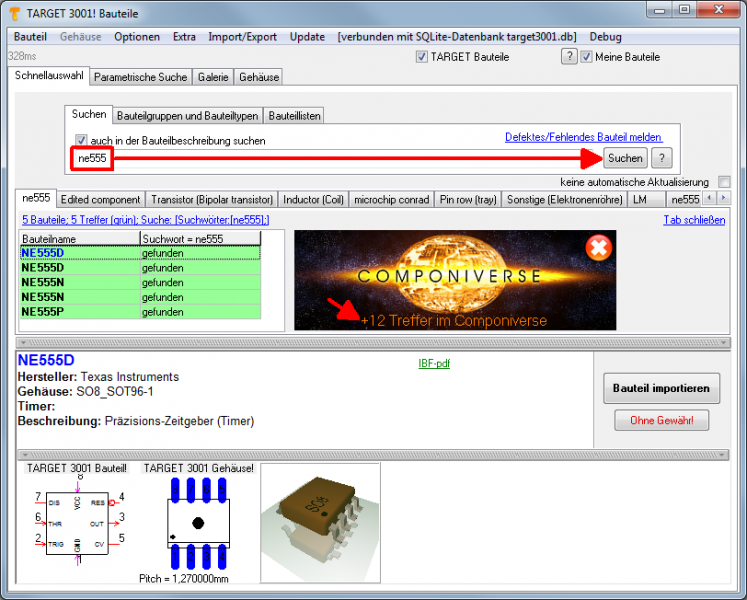Click the 3D package preview thumbnail
This screenshot has height=600, width=747.
click(320, 522)
